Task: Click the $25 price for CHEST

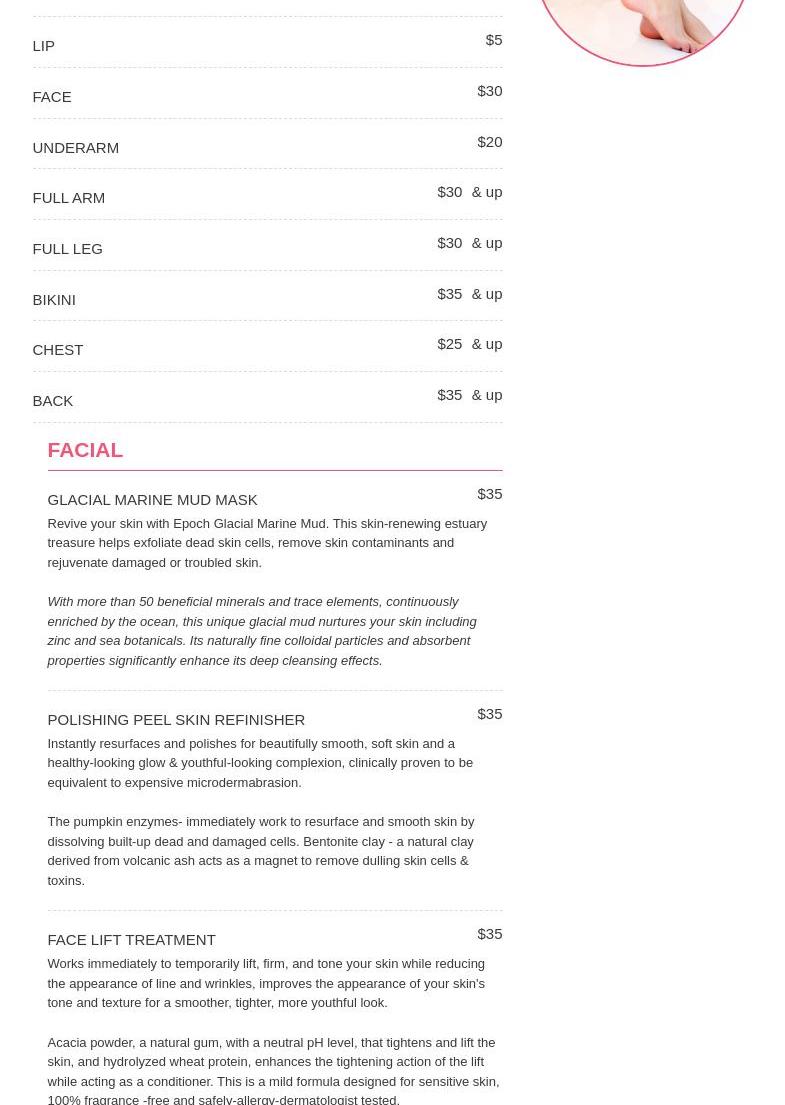Action: click(449, 344)
